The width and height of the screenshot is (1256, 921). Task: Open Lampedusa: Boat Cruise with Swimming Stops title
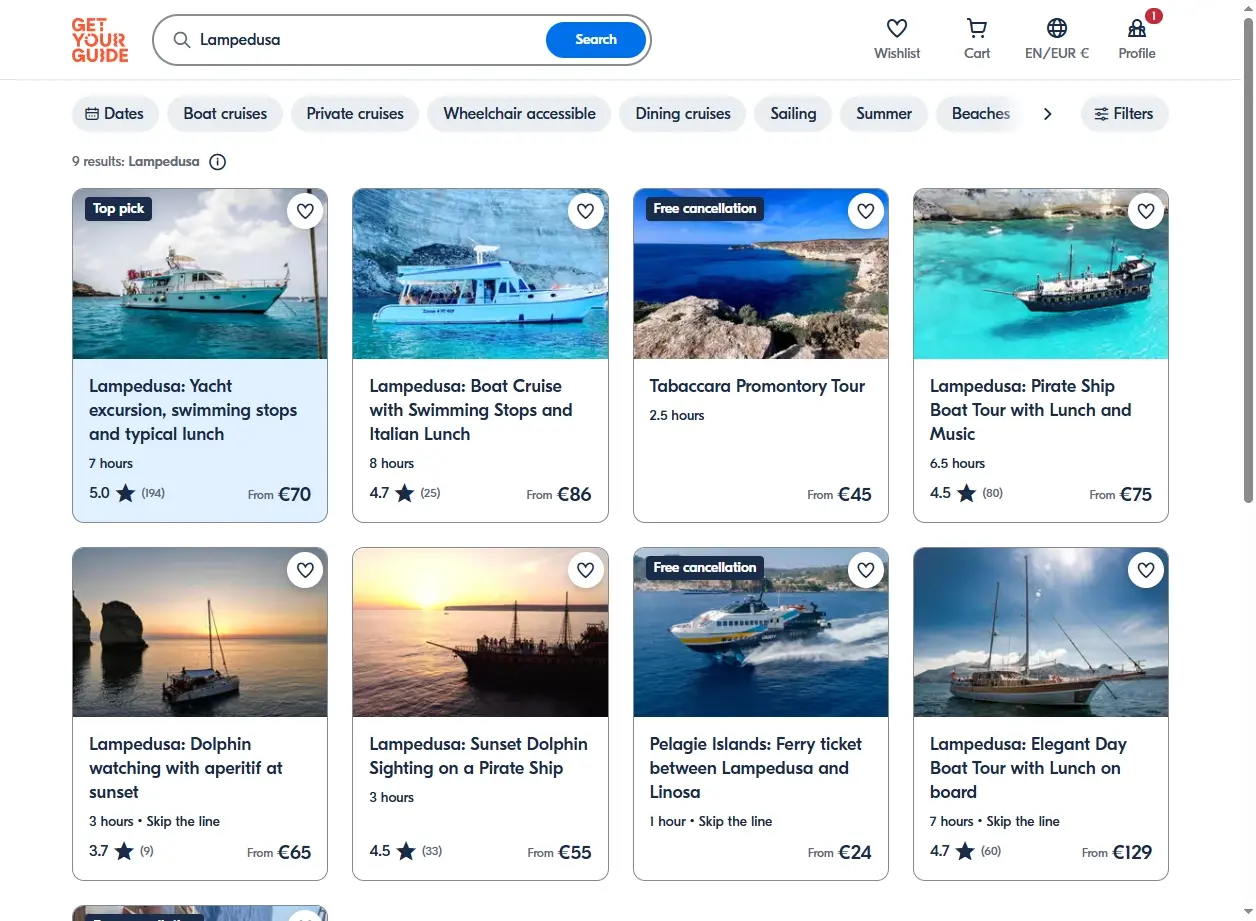click(x=471, y=410)
